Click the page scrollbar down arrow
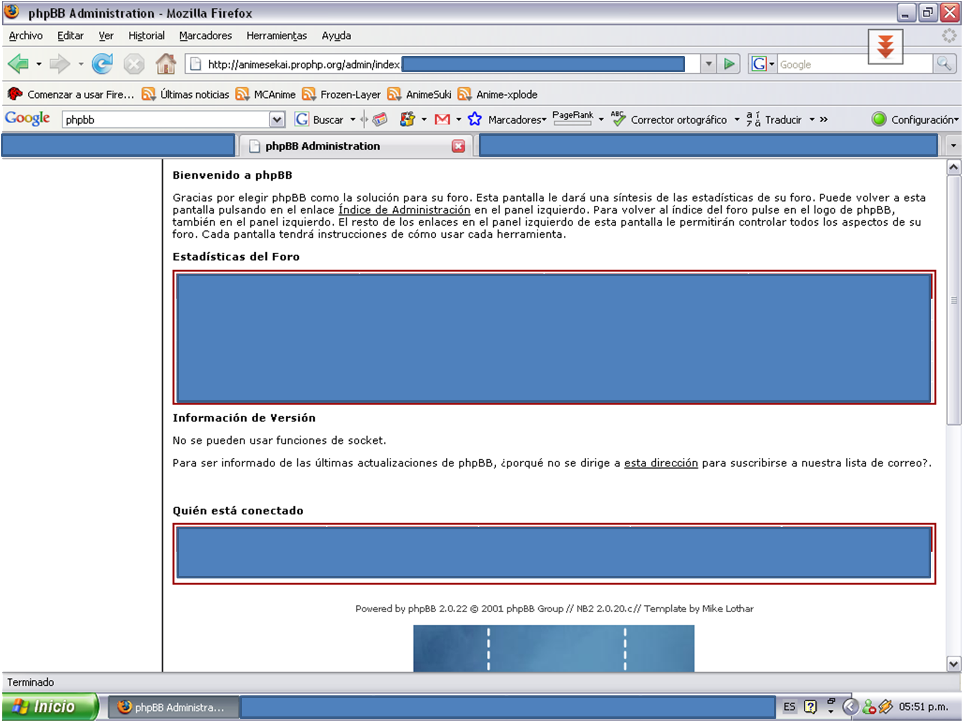The width and height of the screenshot is (962, 721). 953,663
